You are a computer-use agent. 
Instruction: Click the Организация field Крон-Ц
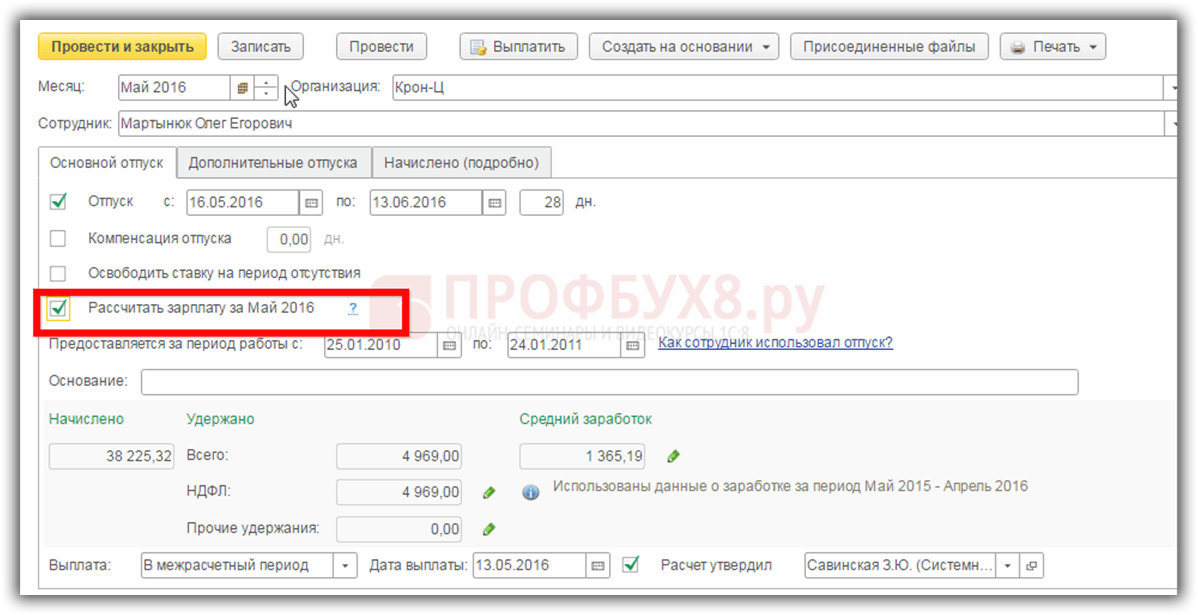(x=777, y=88)
